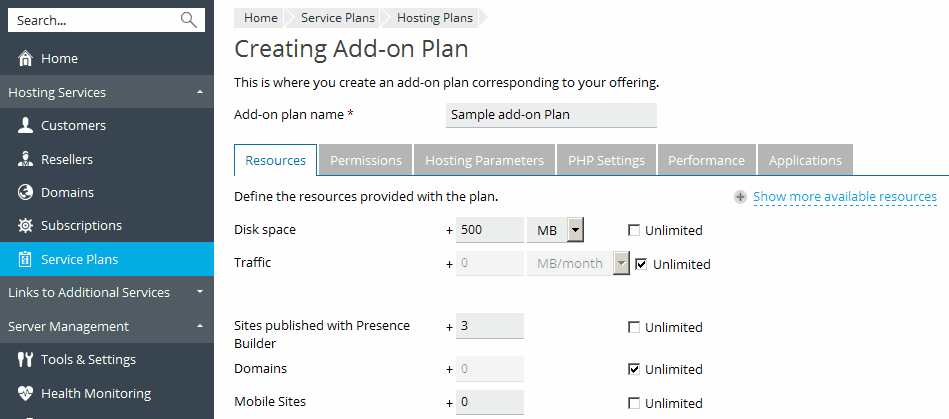Click the Resellers icon in sidebar
This screenshot has height=419, width=949.
[x=26, y=159]
